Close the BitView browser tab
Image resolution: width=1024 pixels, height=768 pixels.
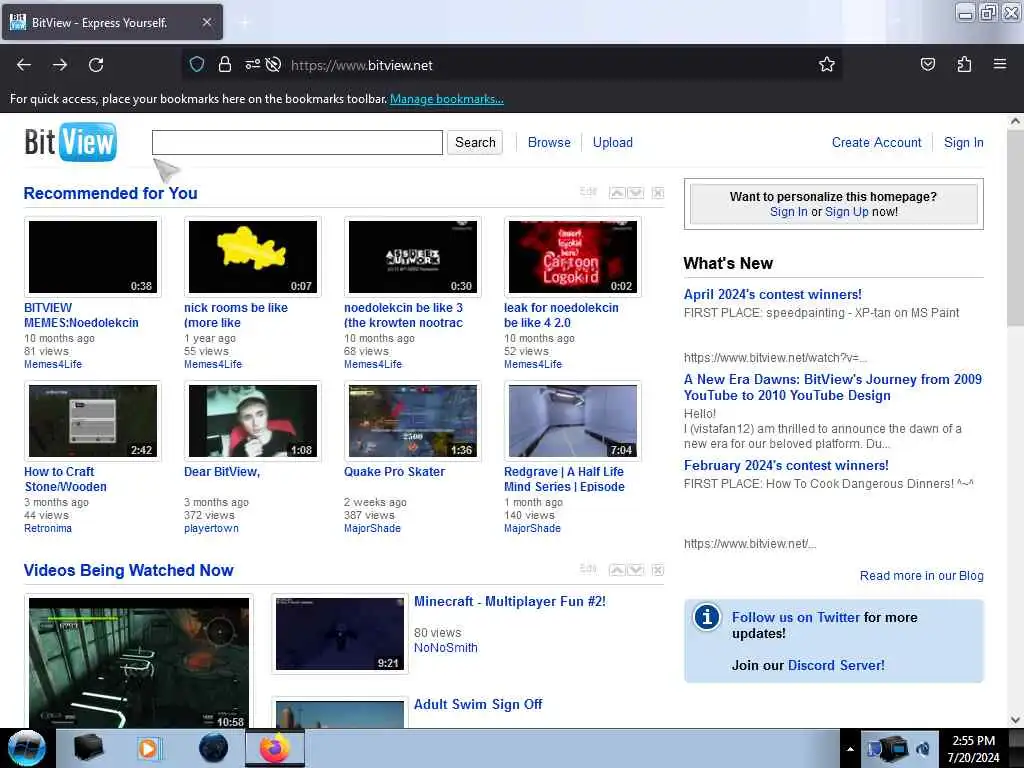click(206, 22)
